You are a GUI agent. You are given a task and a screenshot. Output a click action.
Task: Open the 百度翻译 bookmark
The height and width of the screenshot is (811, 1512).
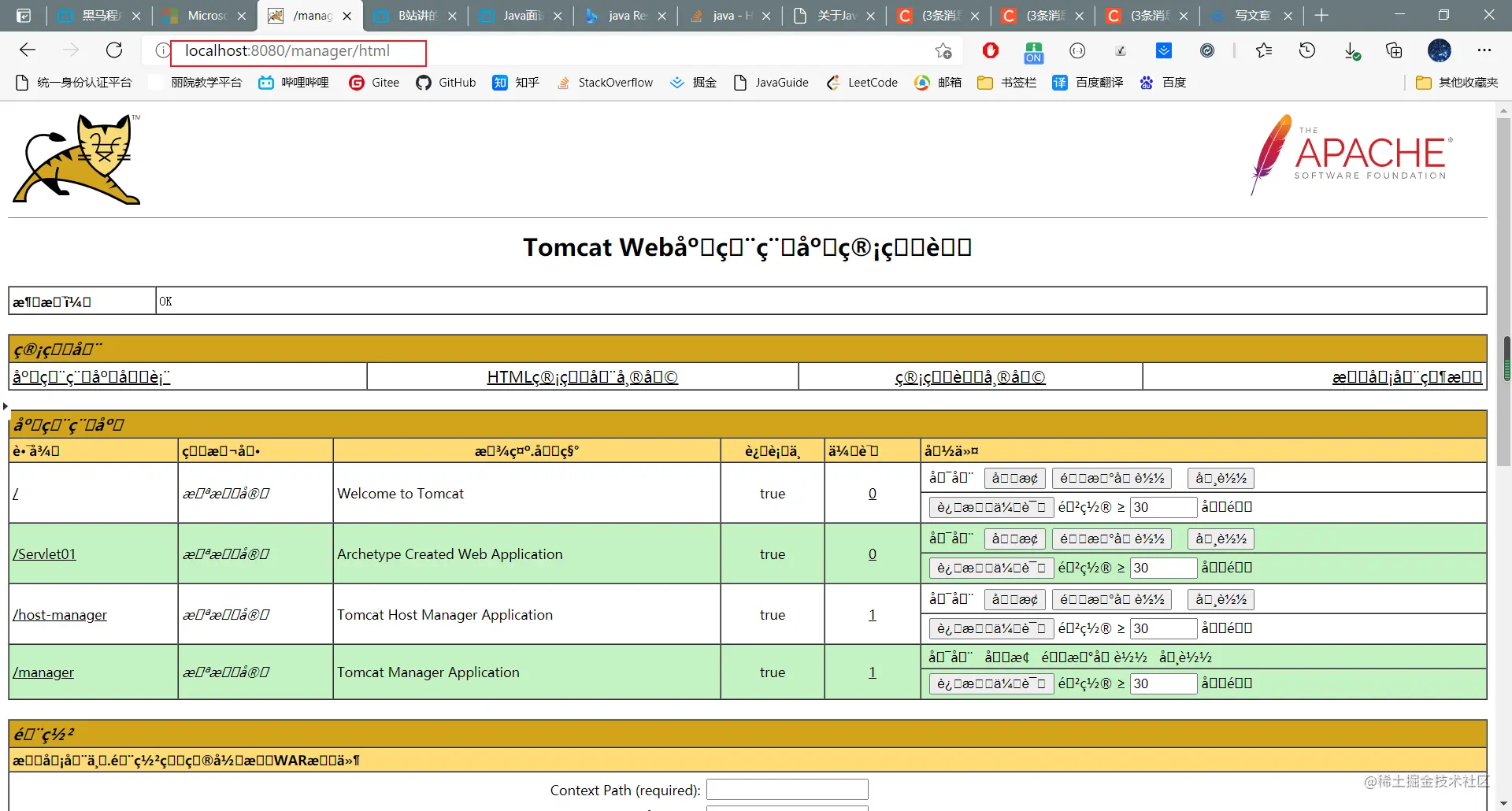(1088, 83)
